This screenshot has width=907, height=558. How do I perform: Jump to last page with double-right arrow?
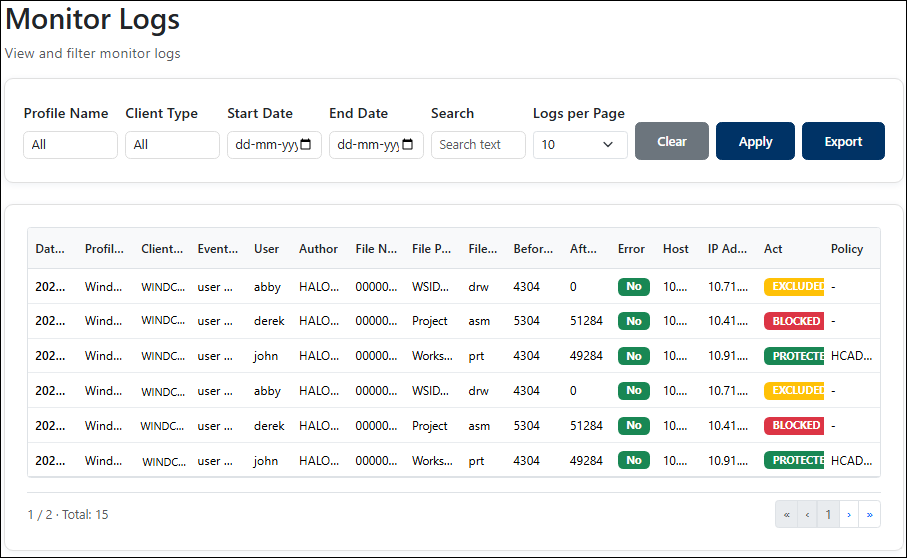pos(869,514)
